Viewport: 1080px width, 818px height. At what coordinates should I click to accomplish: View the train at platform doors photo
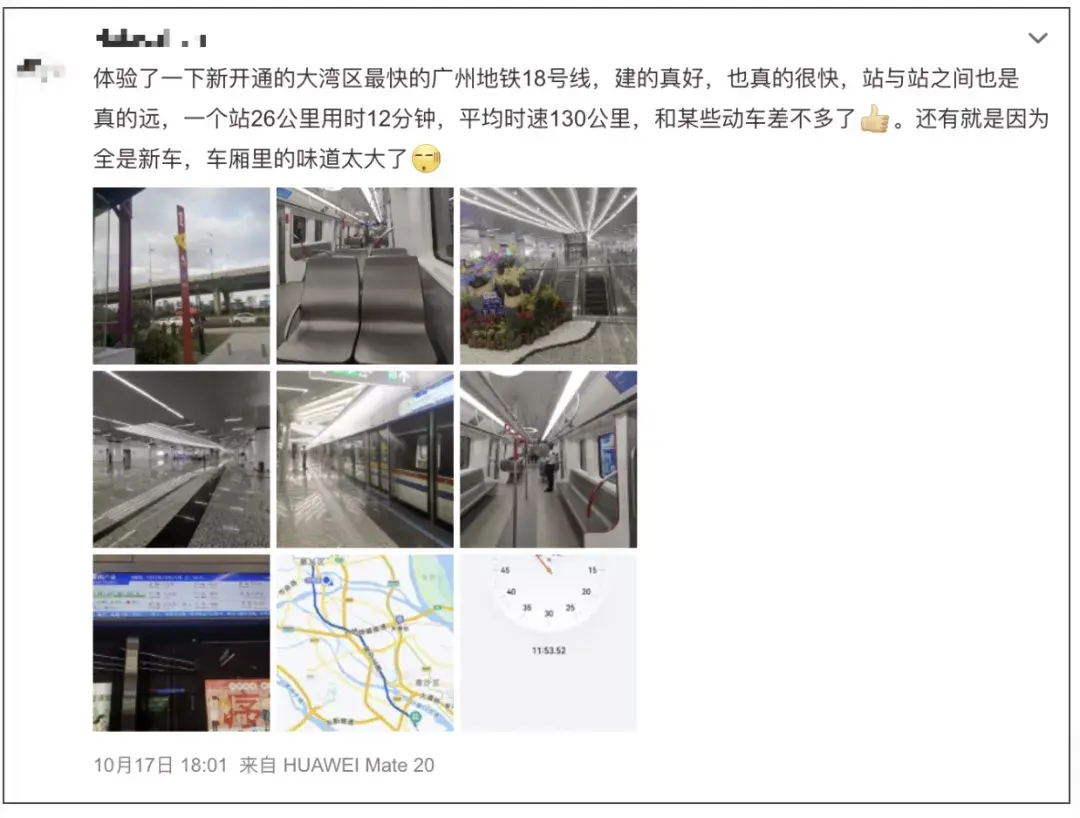365,459
